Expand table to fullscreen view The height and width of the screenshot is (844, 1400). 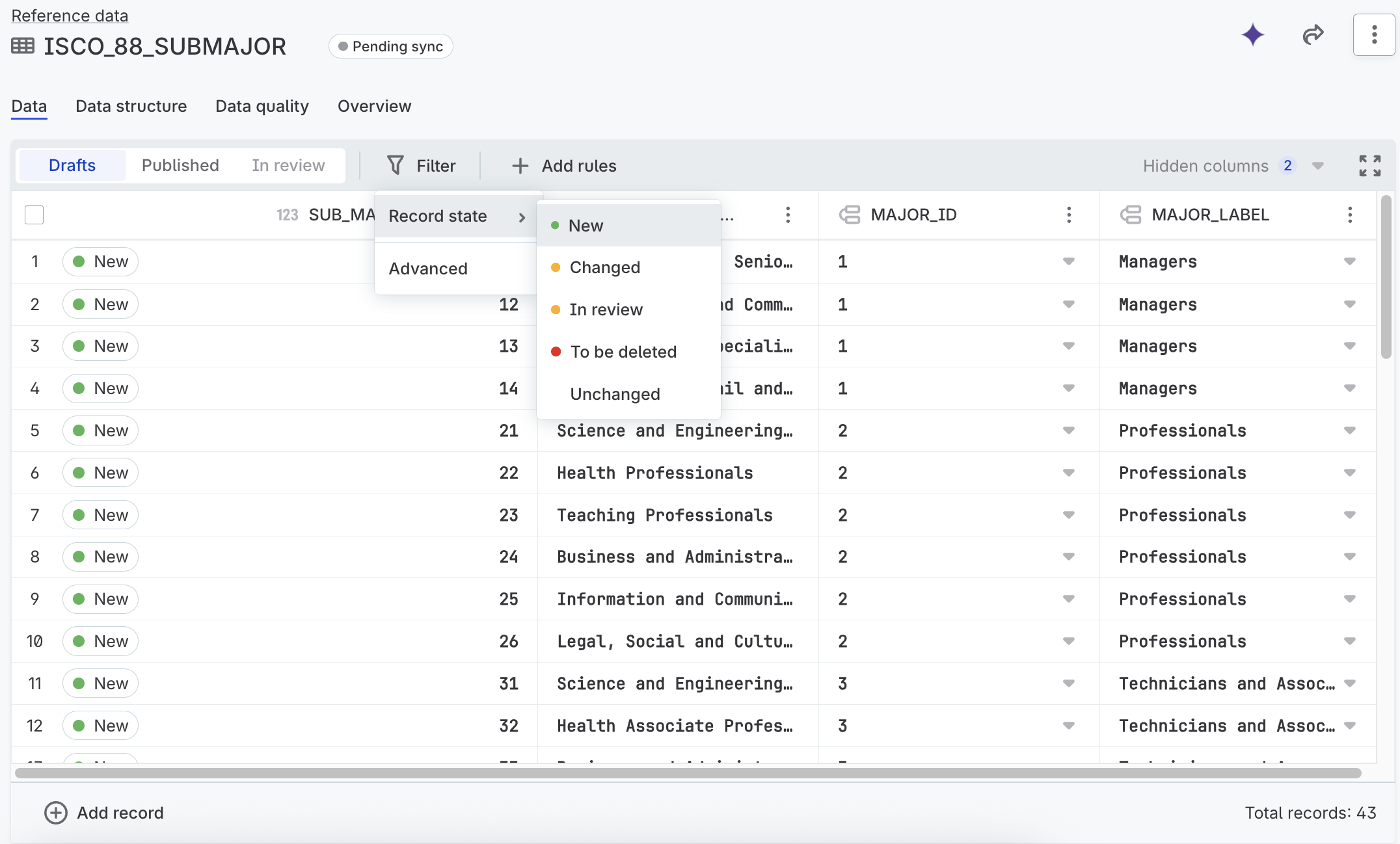point(1369,166)
